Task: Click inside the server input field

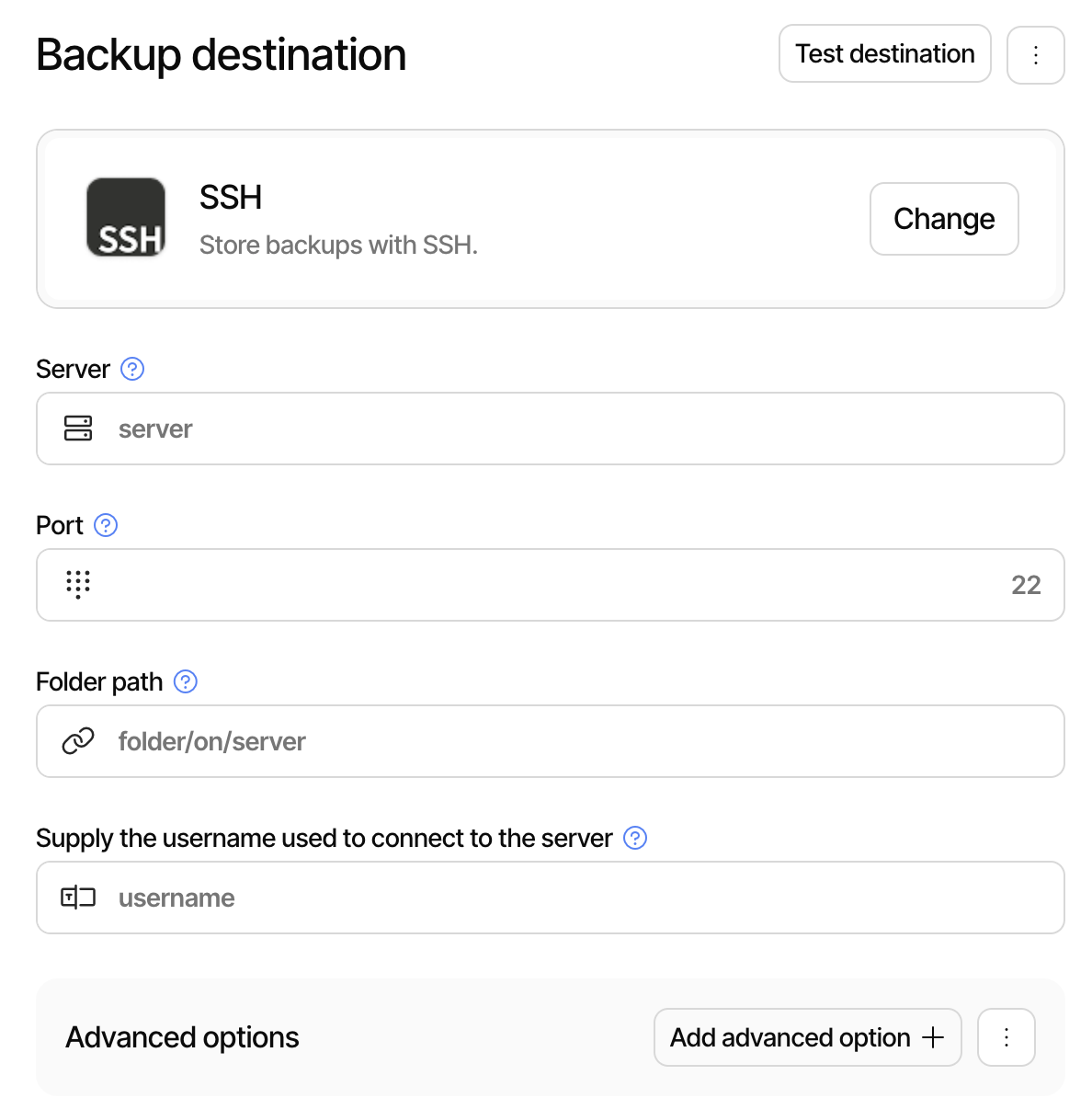Action: pos(460,429)
